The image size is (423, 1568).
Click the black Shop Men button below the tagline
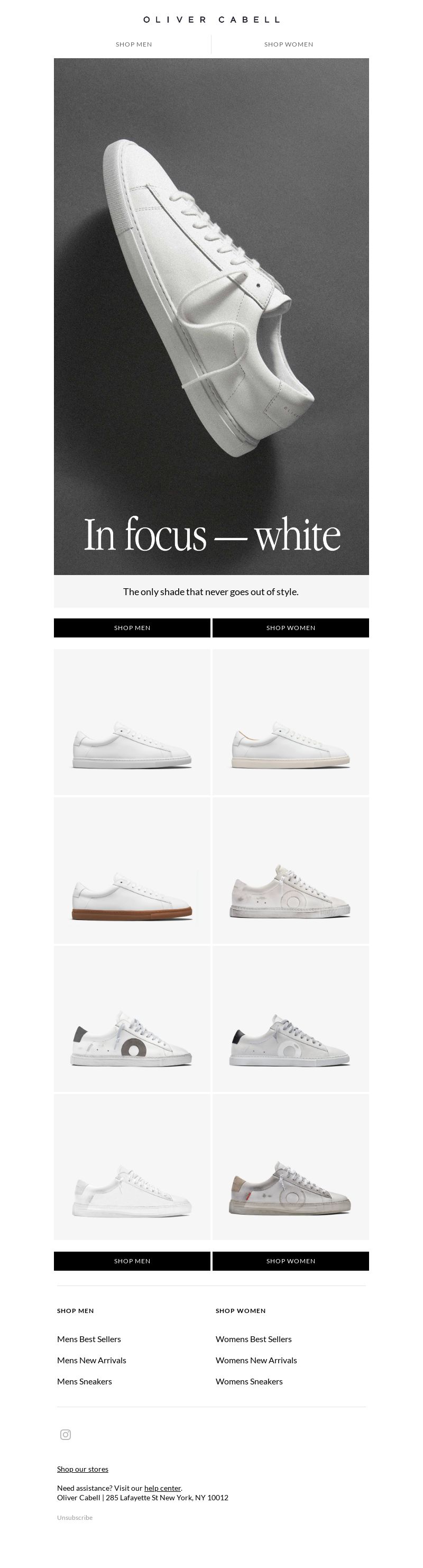[132, 627]
